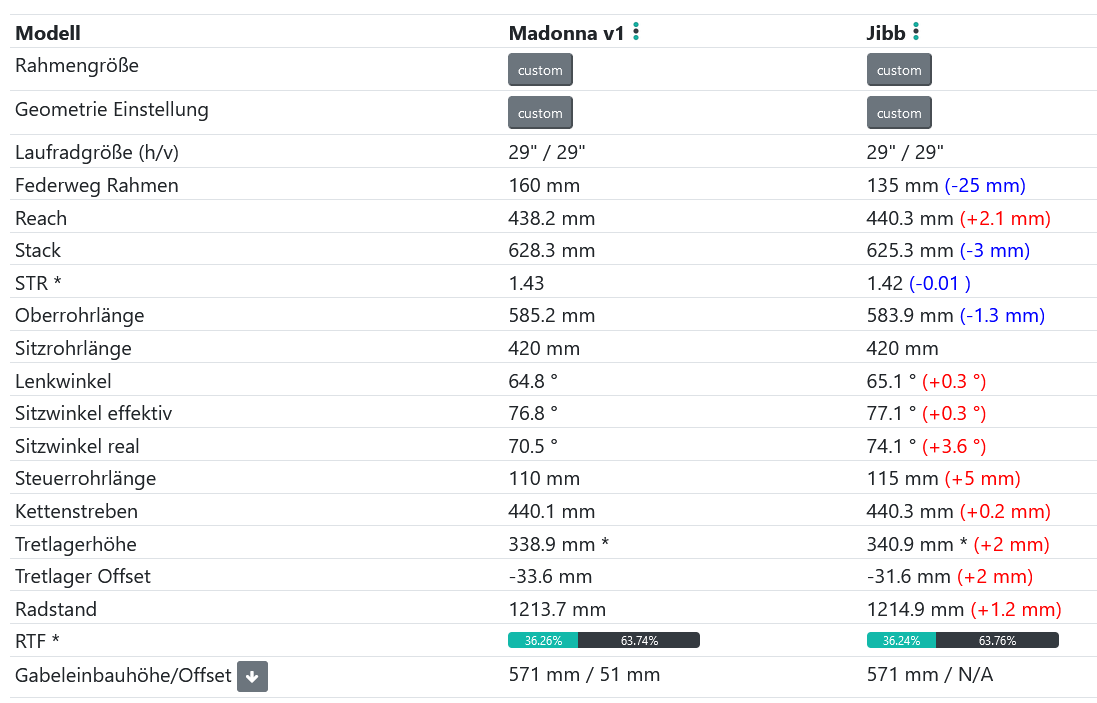Select Jibb's 63.76% dark RTF segment
The width and height of the screenshot is (1097, 703).
[x=997, y=641]
